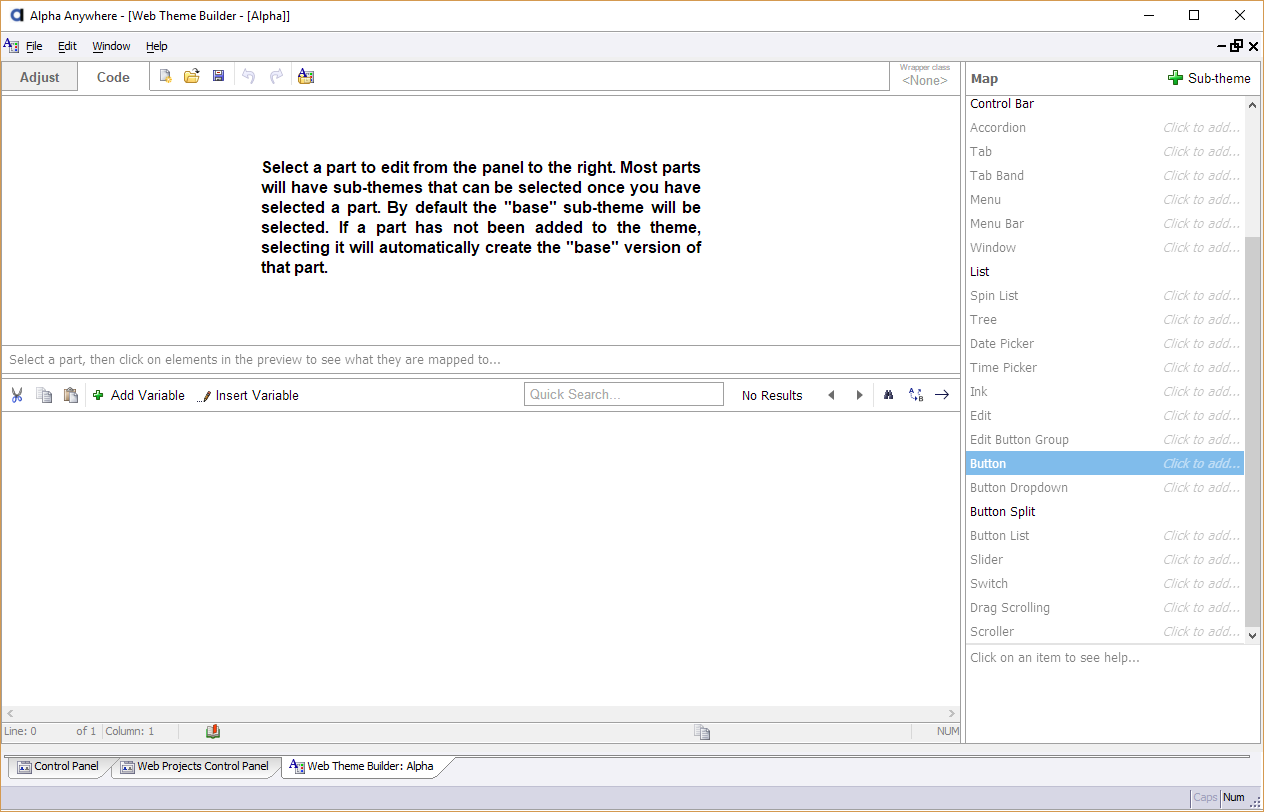
Task: Click the Save disk icon
Action: tap(218, 76)
